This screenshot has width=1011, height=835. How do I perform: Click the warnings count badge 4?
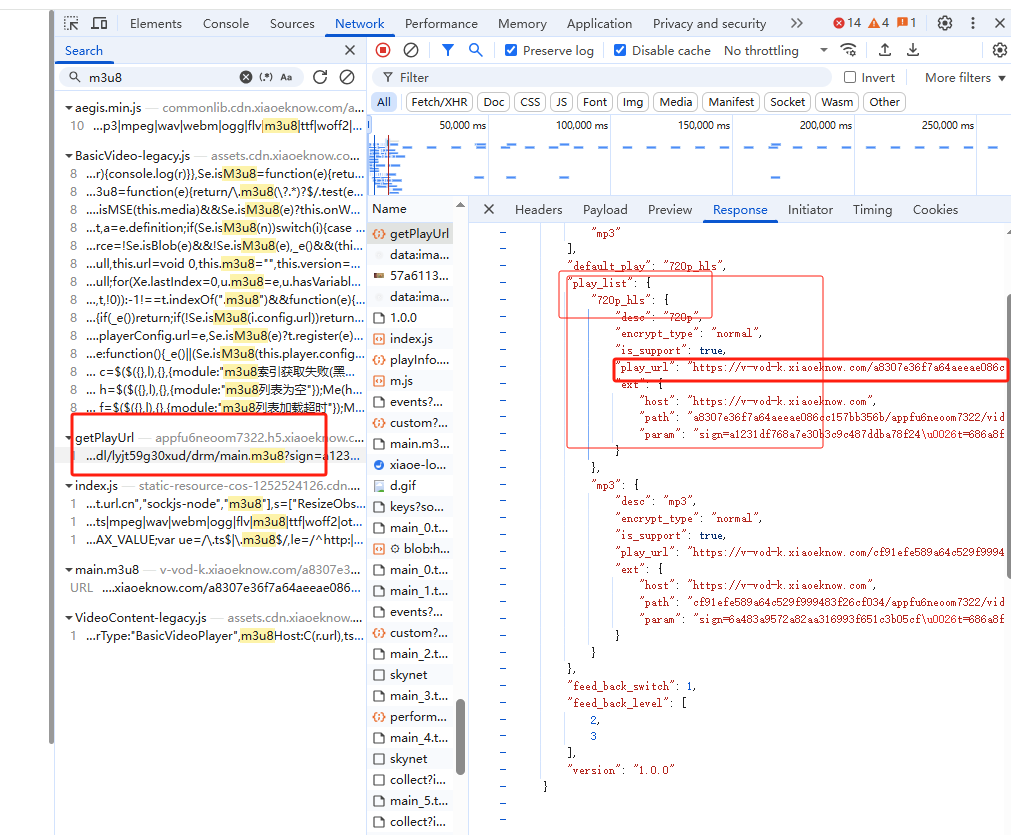[878, 23]
